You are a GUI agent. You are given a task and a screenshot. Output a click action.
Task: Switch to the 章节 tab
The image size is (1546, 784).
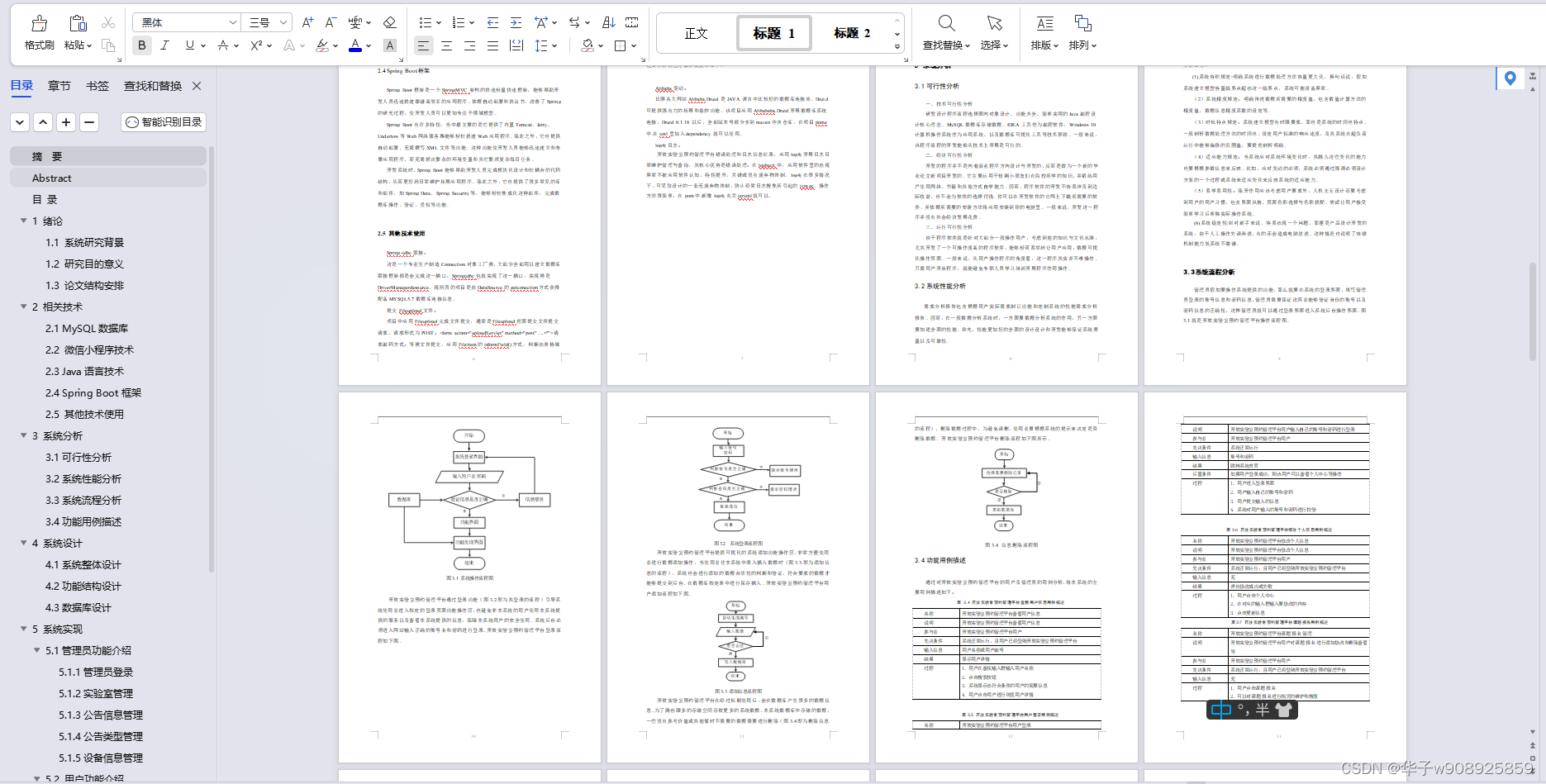(x=59, y=86)
